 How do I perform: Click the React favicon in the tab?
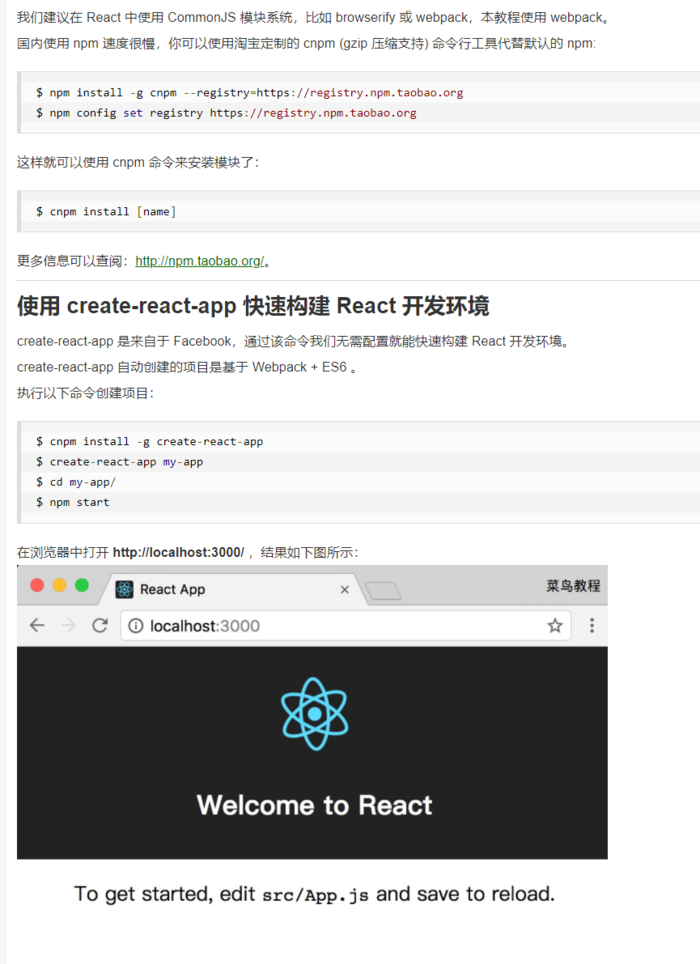tap(124, 589)
